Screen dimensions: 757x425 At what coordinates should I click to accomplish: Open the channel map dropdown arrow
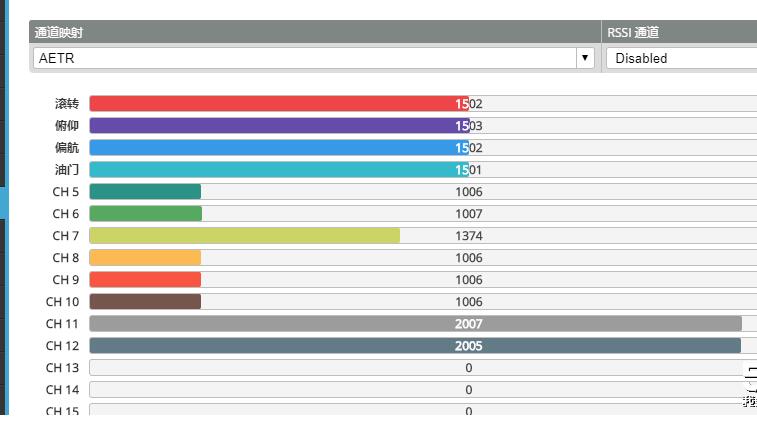(x=586, y=58)
